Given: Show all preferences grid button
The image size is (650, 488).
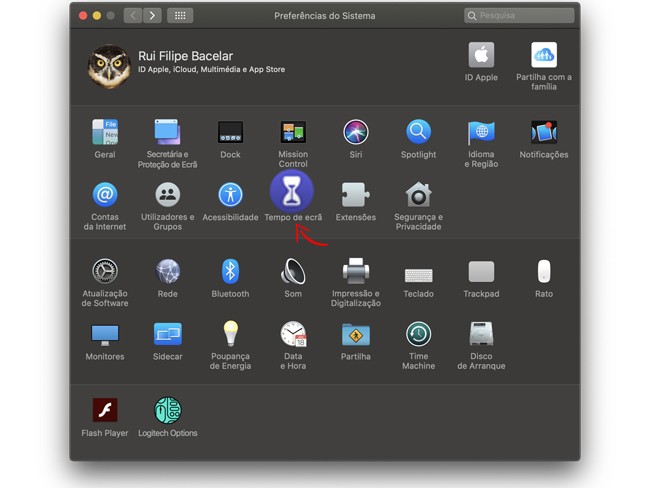Looking at the screenshot, I should click(x=180, y=16).
